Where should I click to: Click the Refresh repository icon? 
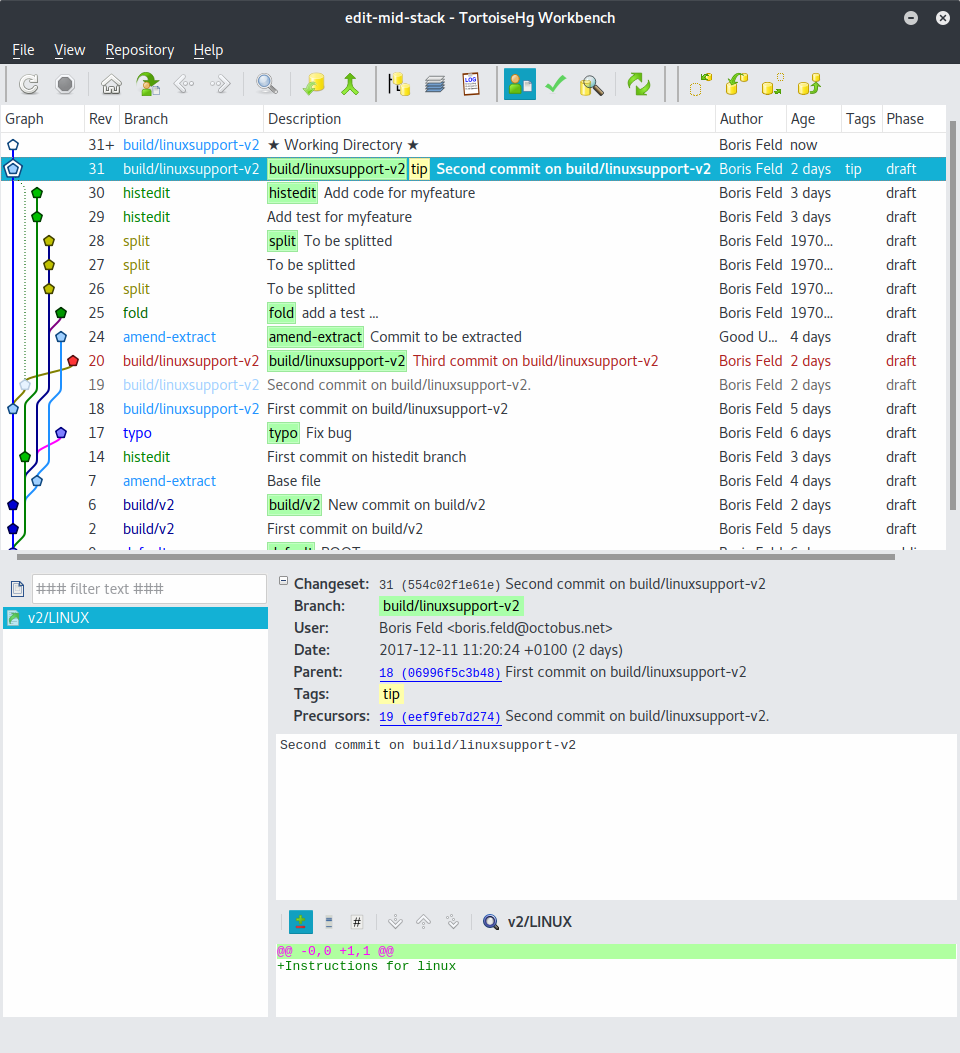[29, 85]
